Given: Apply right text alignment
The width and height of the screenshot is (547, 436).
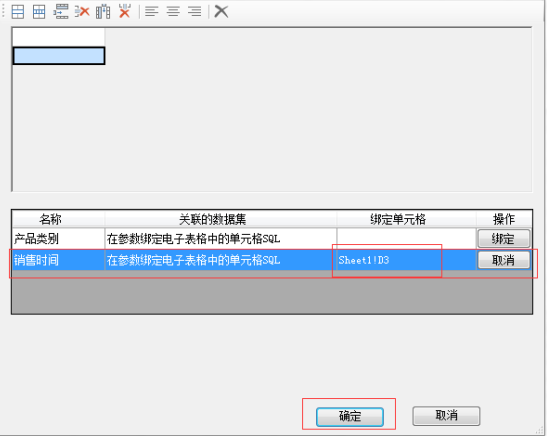Looking at the screenshot, I should pyautogui.click(x=195, y=12).
